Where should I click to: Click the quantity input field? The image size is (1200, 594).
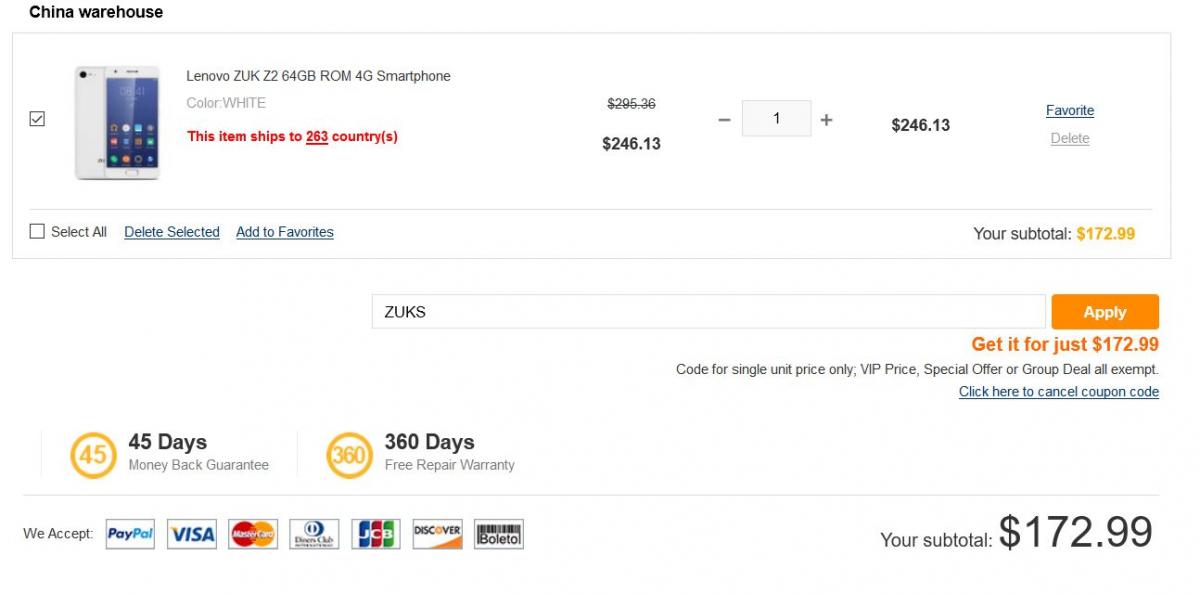coord(776,119)
